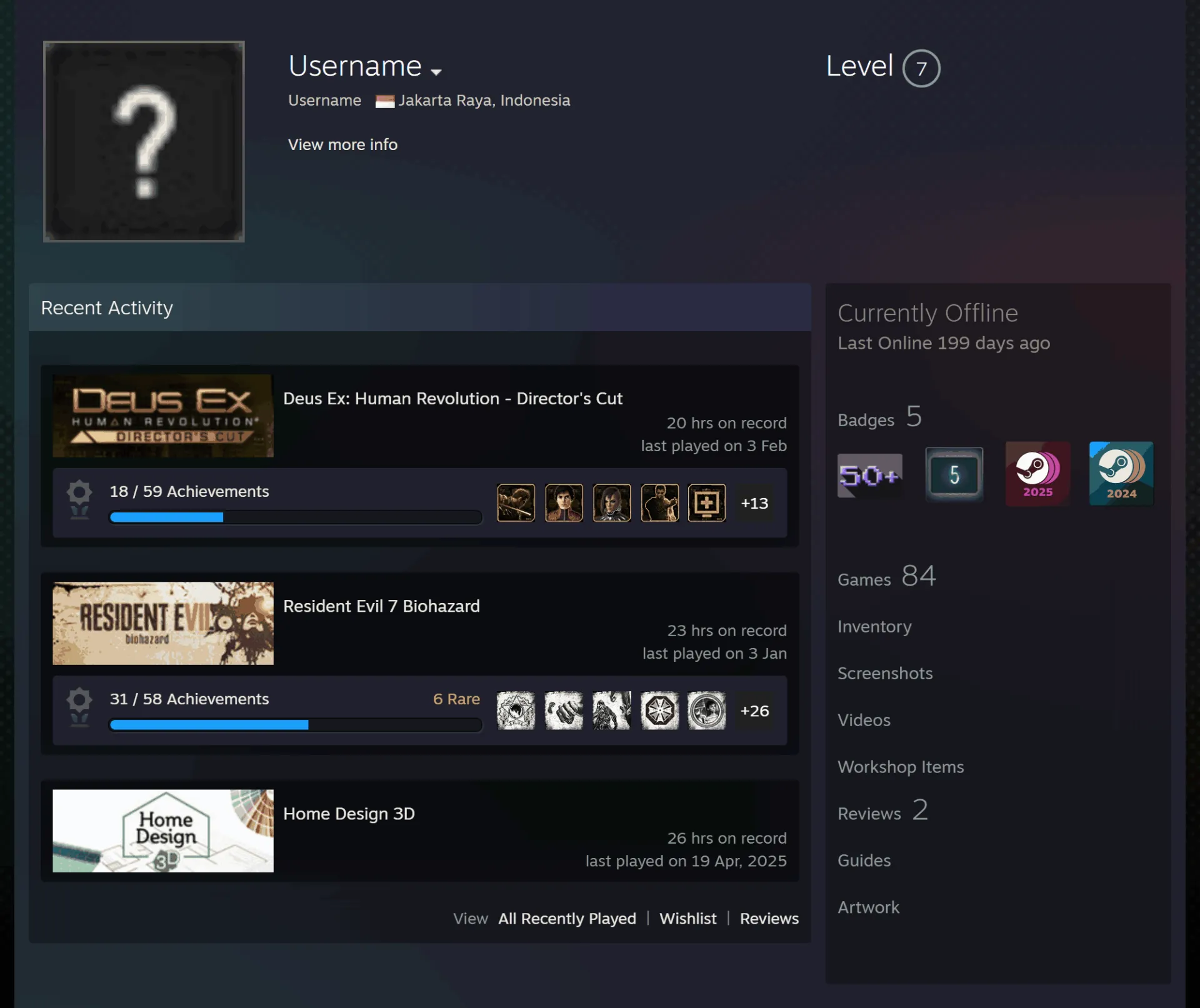Open first Resident Evil 7 achievement icon

click(x=516, y=711)
